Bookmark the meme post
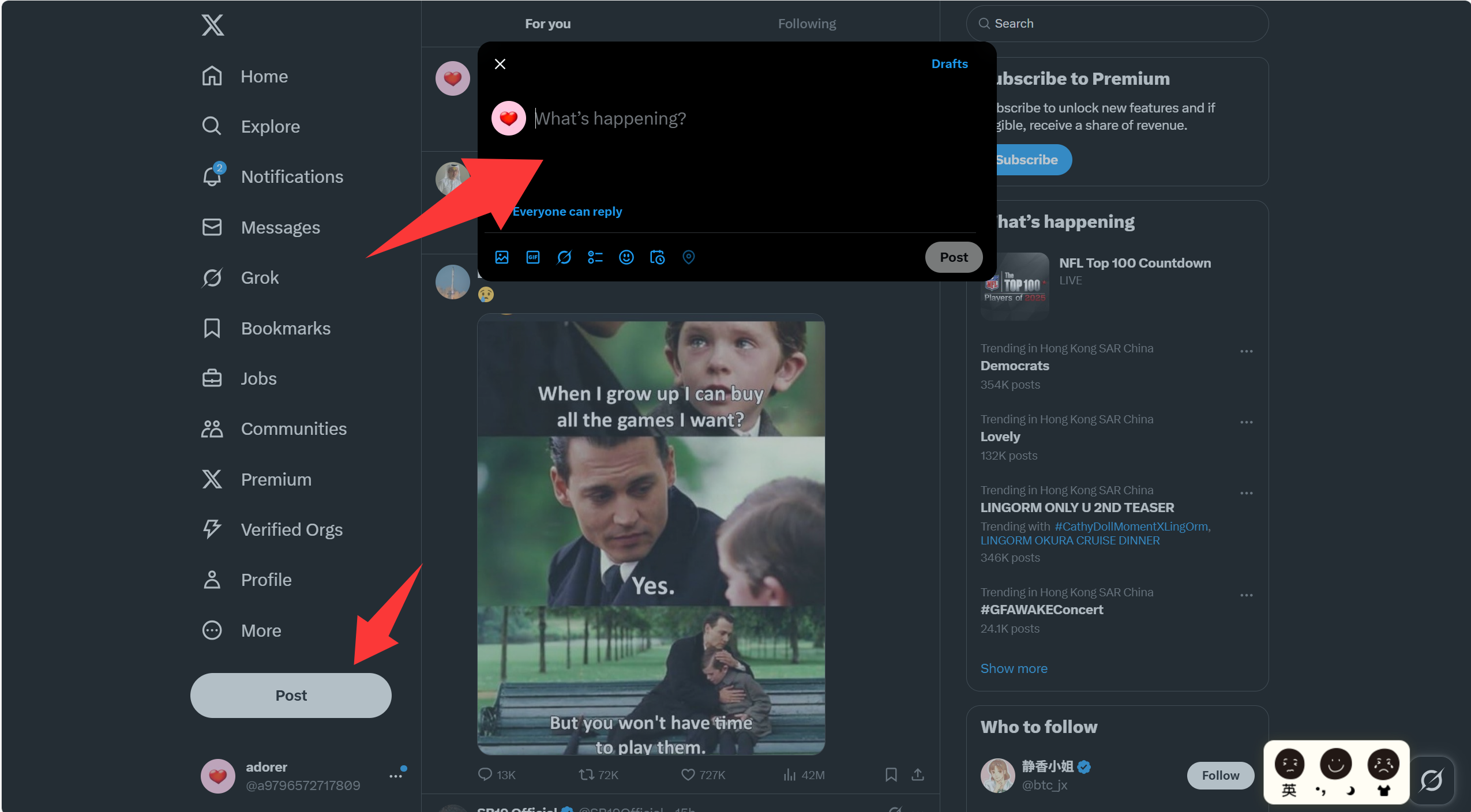The image size is (1471, 812). coord(891,775)
